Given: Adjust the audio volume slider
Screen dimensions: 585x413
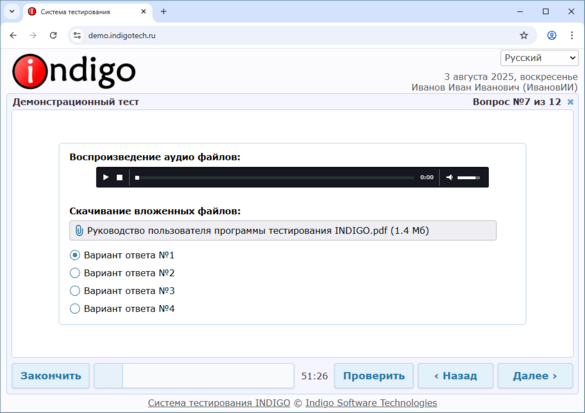Looking at the screenshot, I should tap(469, 178).
